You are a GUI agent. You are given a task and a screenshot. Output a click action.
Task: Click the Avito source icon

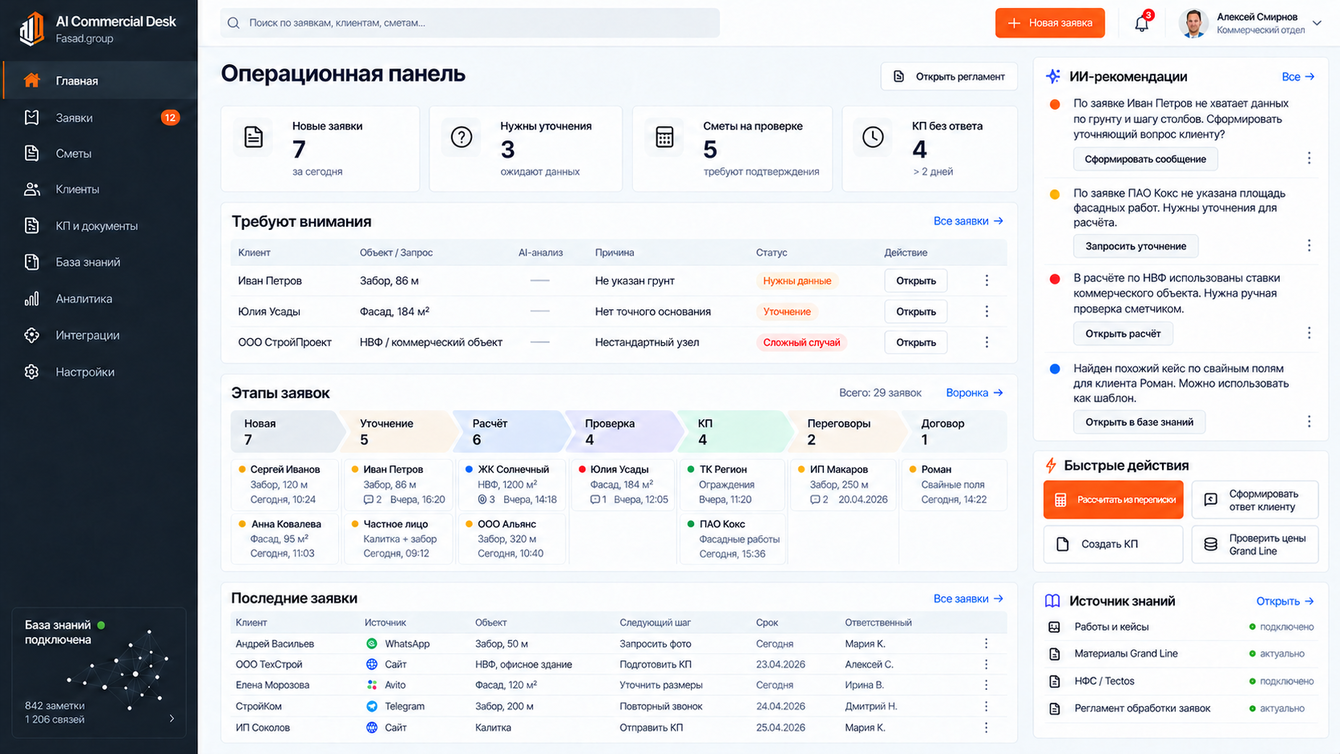pos(372,685)
